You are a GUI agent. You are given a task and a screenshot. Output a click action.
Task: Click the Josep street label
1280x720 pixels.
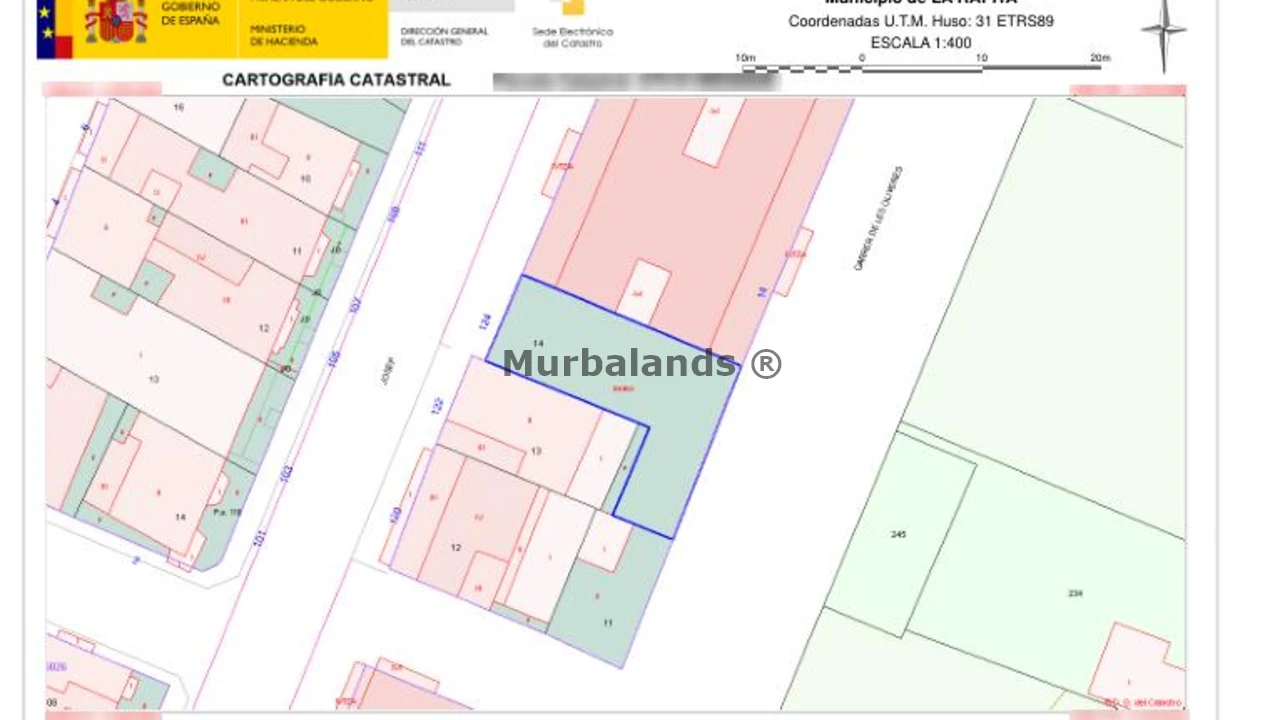(x=390, y=370)
